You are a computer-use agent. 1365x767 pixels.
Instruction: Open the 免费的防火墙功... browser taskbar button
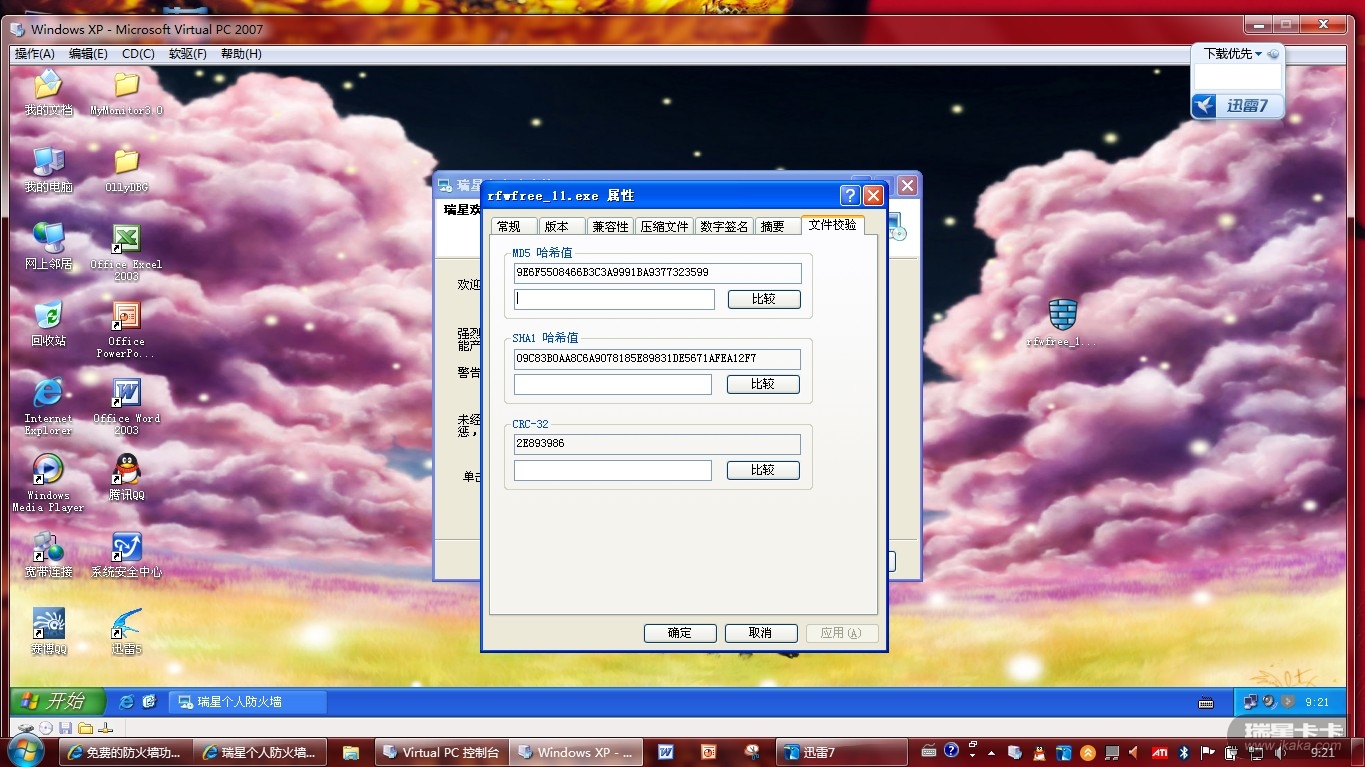tap(125, 752)
